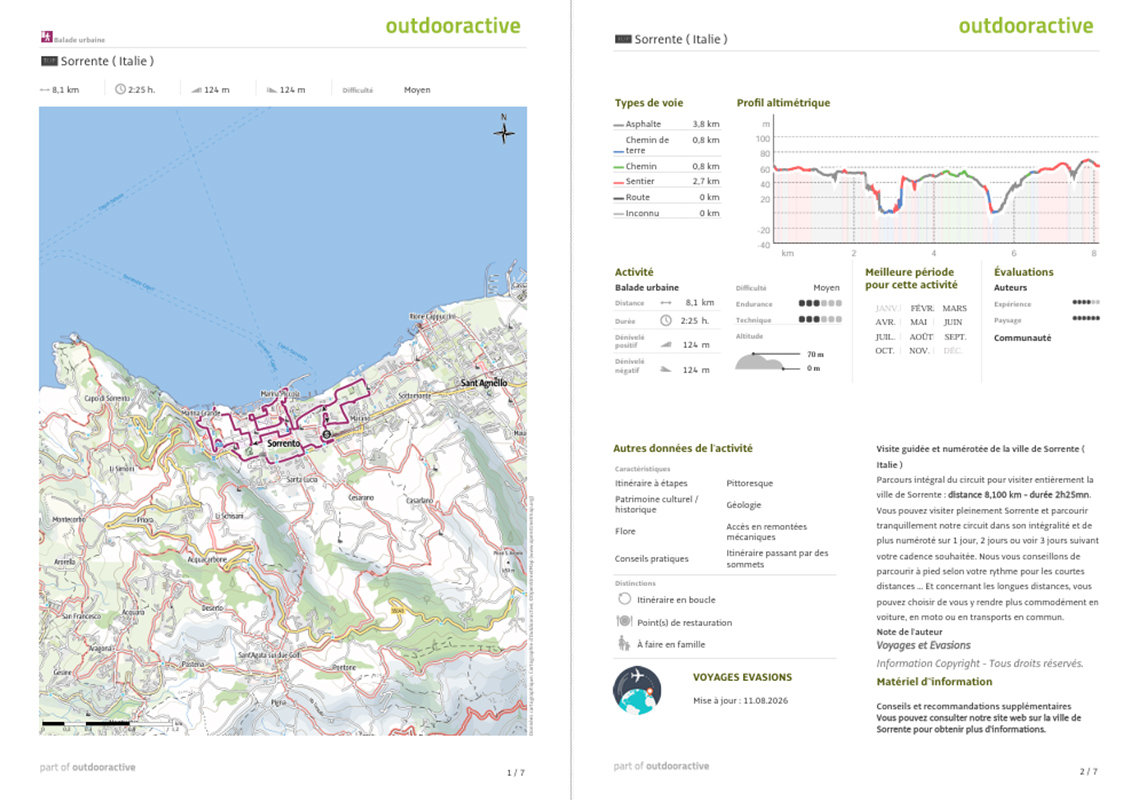Click the 'Capo di Sorrento' map label
Image resolution: width=1140 pixels, height=800 pixels.
point(107,399)
